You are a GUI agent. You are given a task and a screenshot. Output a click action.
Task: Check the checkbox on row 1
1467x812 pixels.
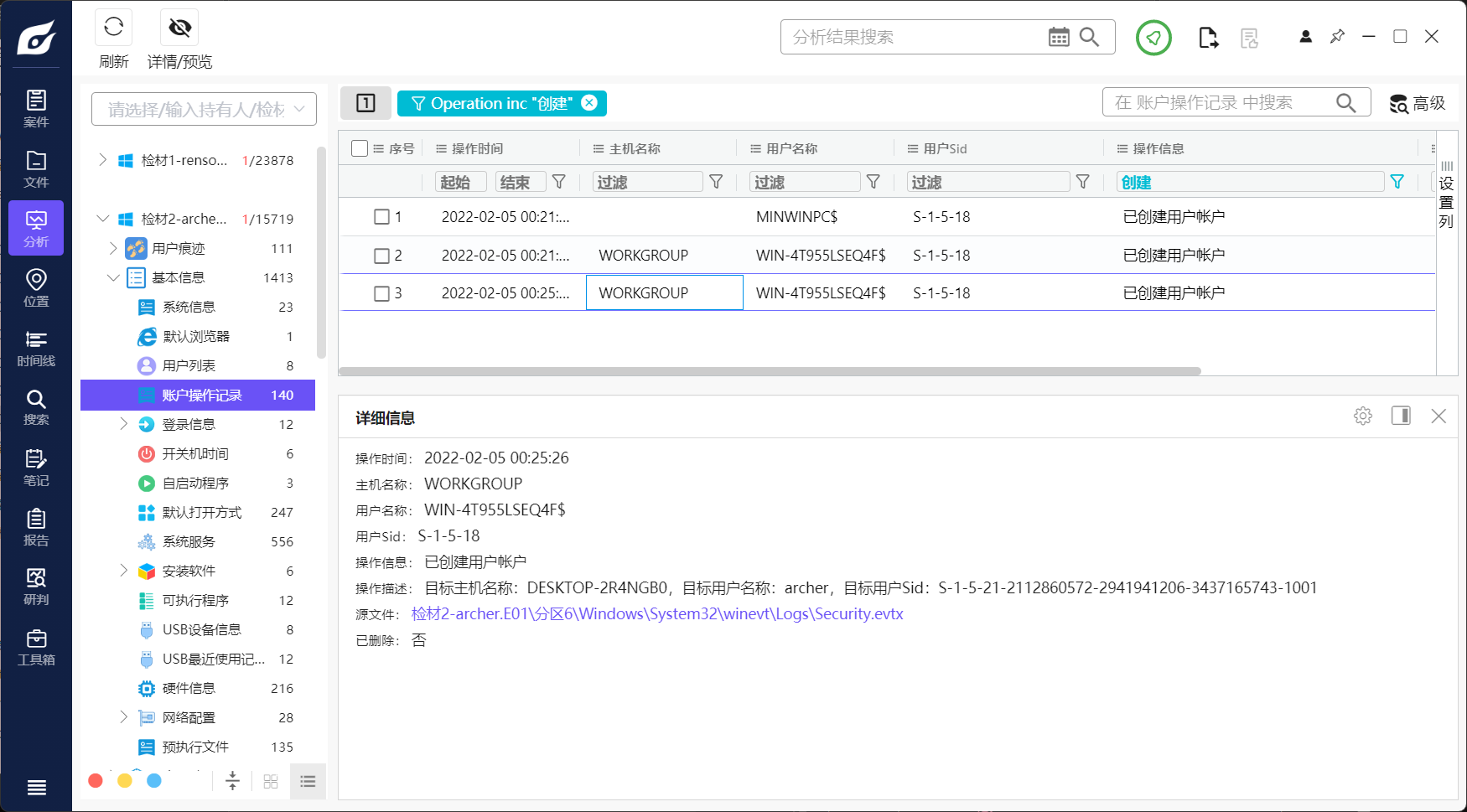(x=381, y=216)
